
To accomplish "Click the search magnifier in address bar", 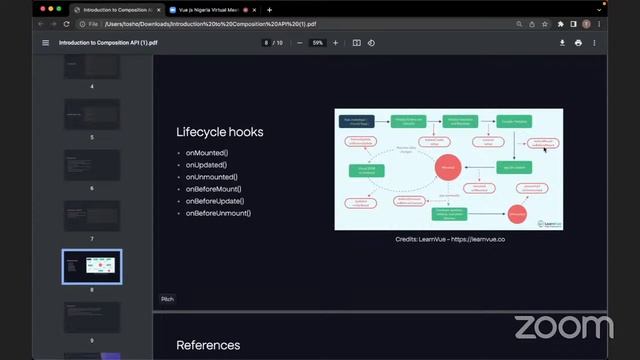I will (519, 24).
